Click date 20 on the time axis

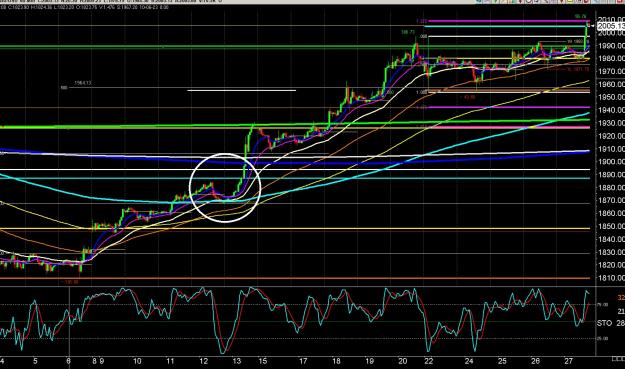pos(403,361)
